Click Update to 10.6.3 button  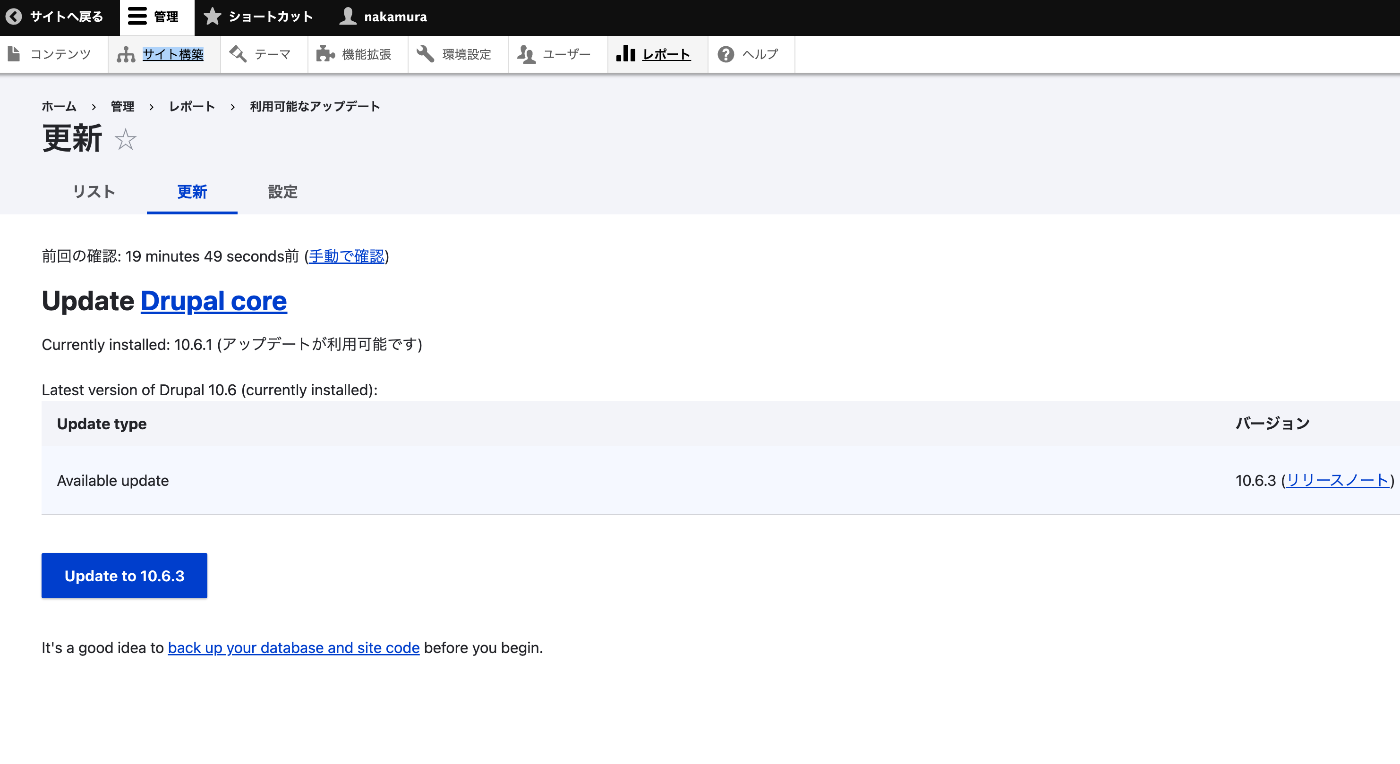pos(124,576)
